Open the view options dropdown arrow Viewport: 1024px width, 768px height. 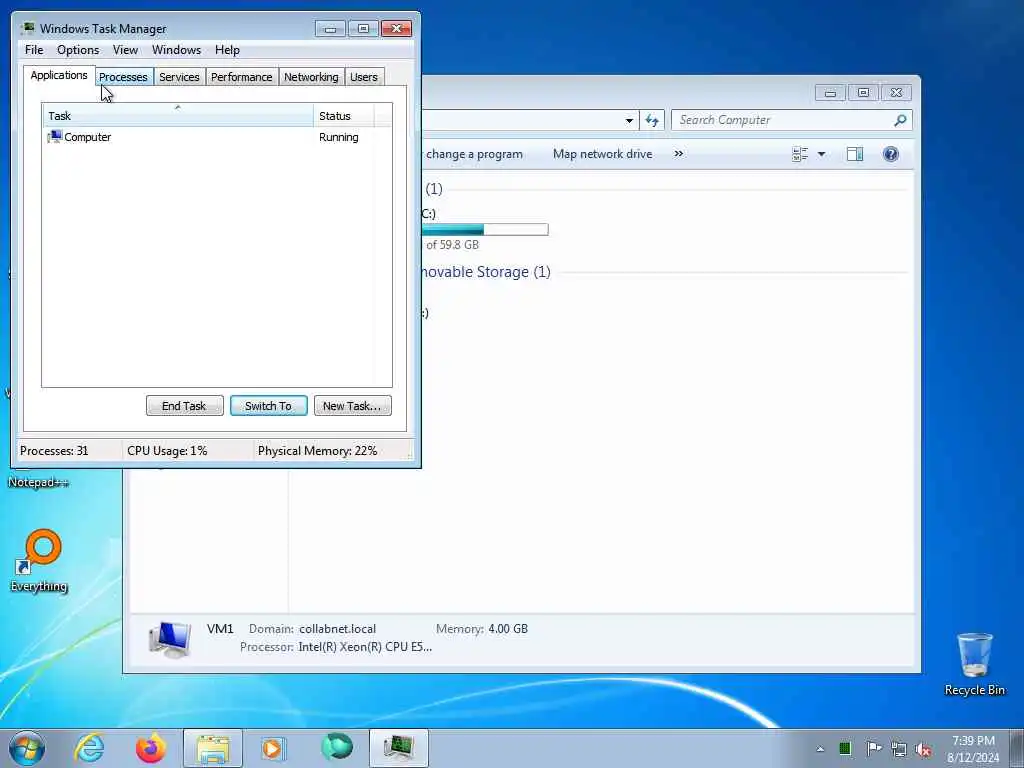(x=822, y=154)
